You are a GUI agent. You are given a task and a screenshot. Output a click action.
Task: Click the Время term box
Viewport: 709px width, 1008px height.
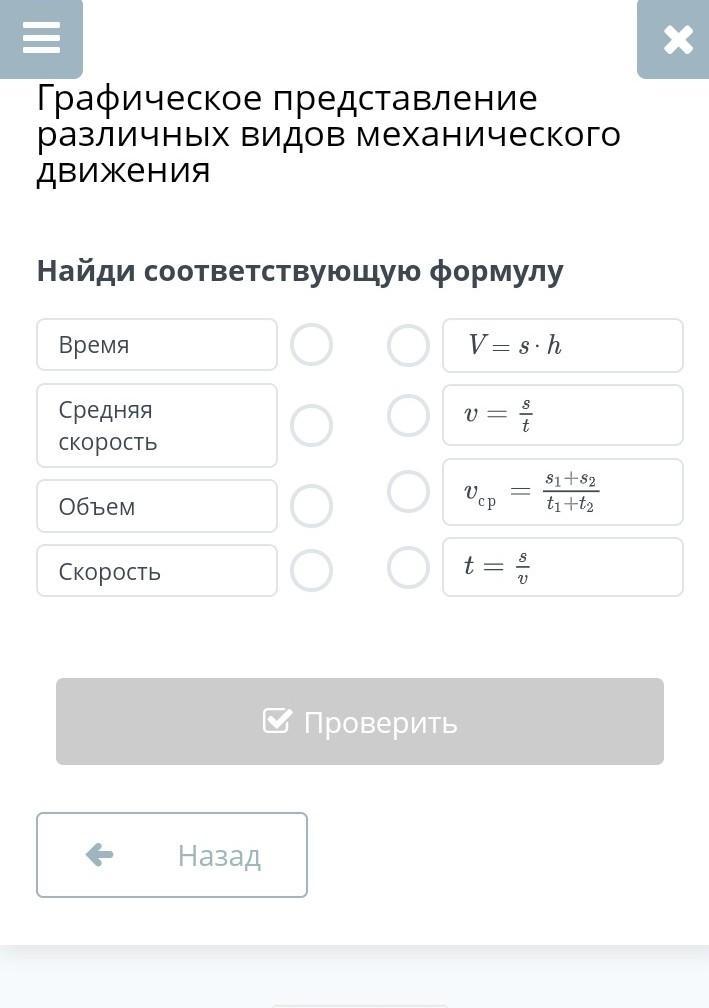pyautogui.click(x=157, y=345)
